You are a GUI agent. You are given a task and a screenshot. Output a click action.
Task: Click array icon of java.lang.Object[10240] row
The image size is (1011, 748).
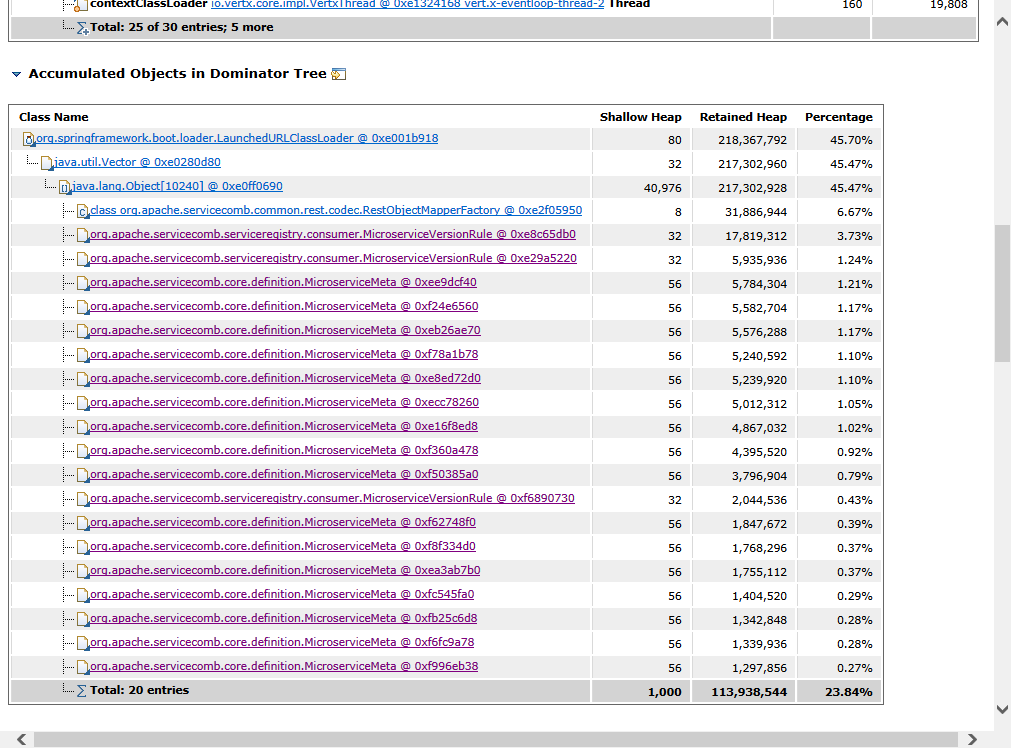pyautogui.click(x=64, y=187)
